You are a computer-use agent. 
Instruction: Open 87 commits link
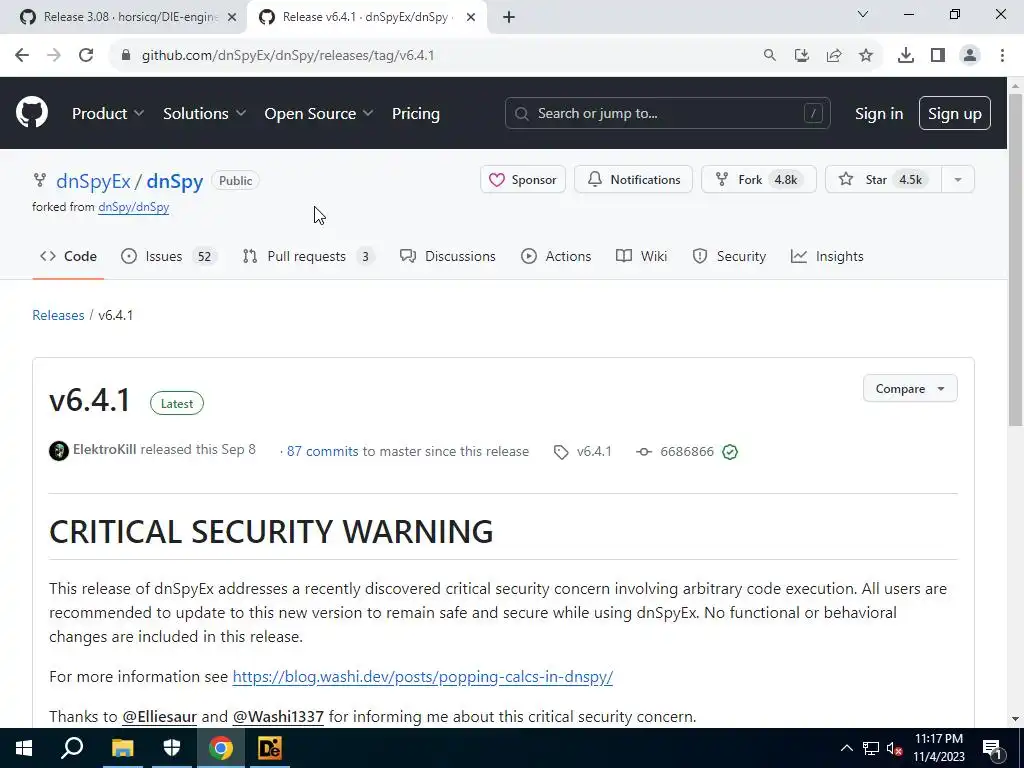click(x=323, y=451)
